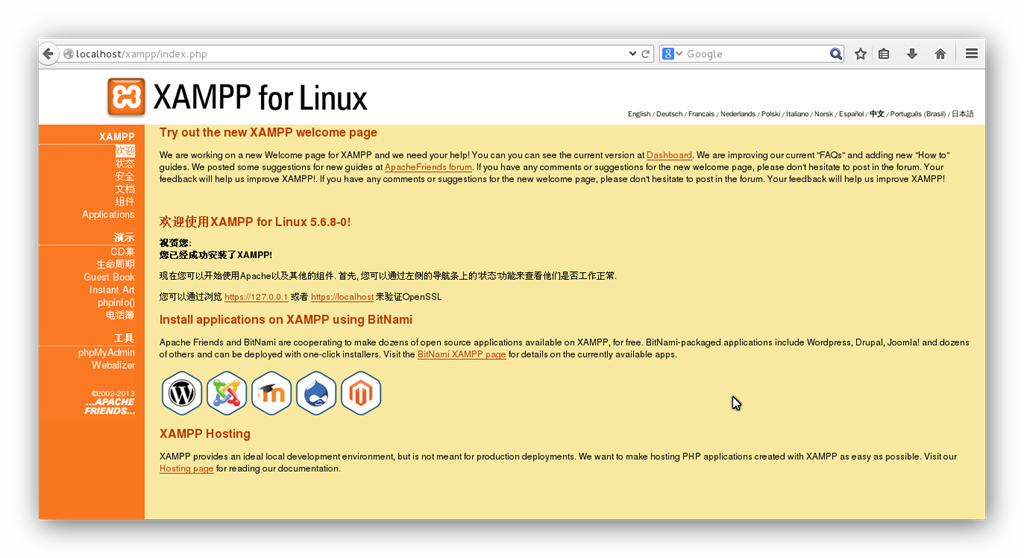Open 安全 in the sidebar
Screen dimensions: 1024x558
125,176
